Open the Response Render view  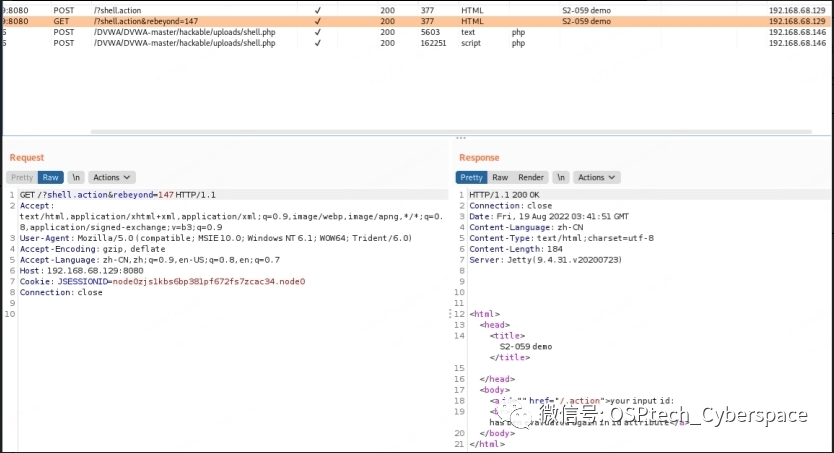[531, 177]
